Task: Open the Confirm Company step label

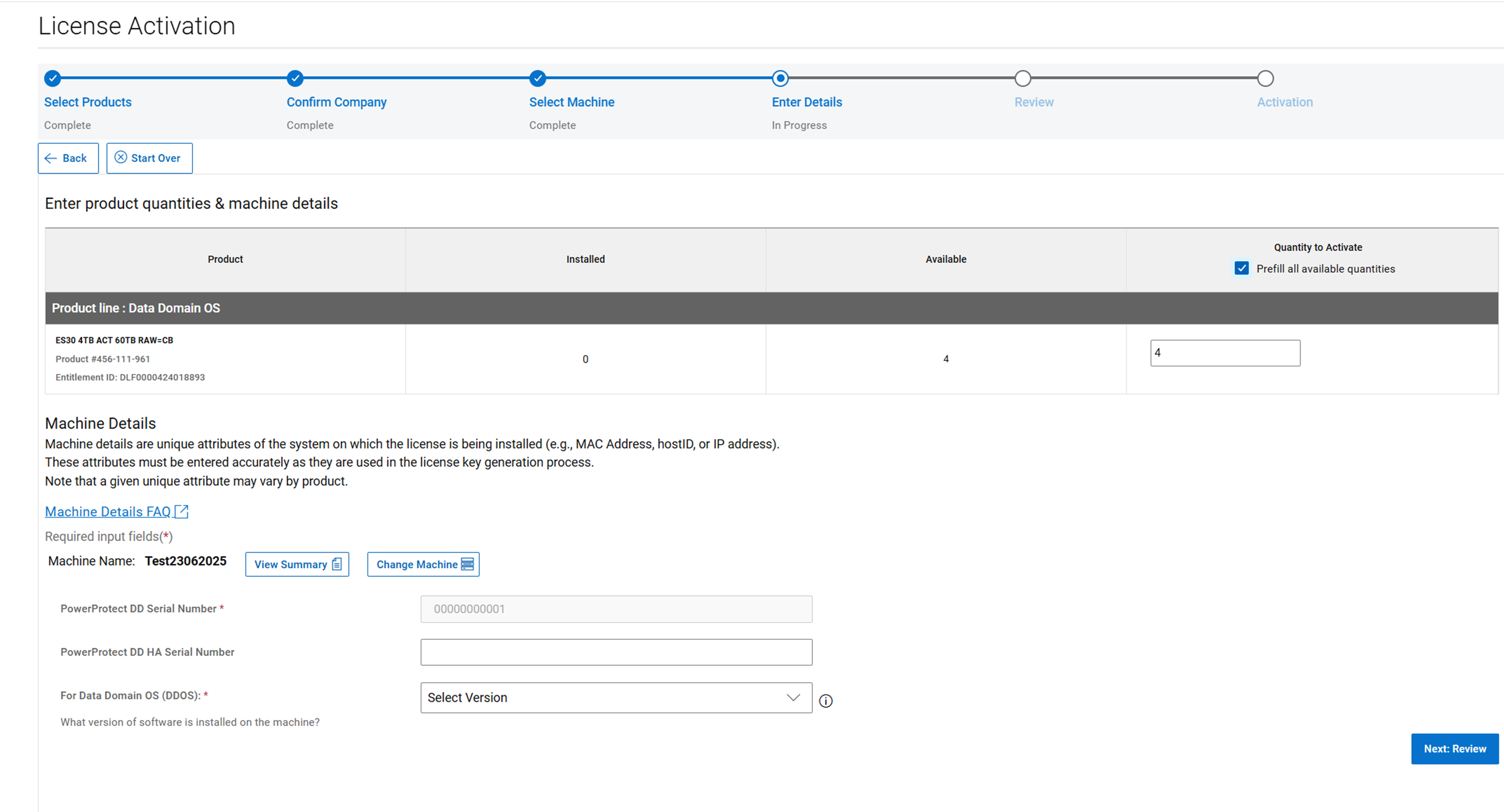Action: pyautogui.click(x=336, y=102)
